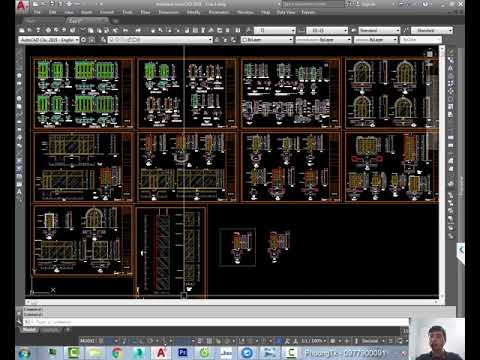
Task: Open the text style dropdown in Styles toolbar
Action: pyautogui.click(x=275, y=30)
